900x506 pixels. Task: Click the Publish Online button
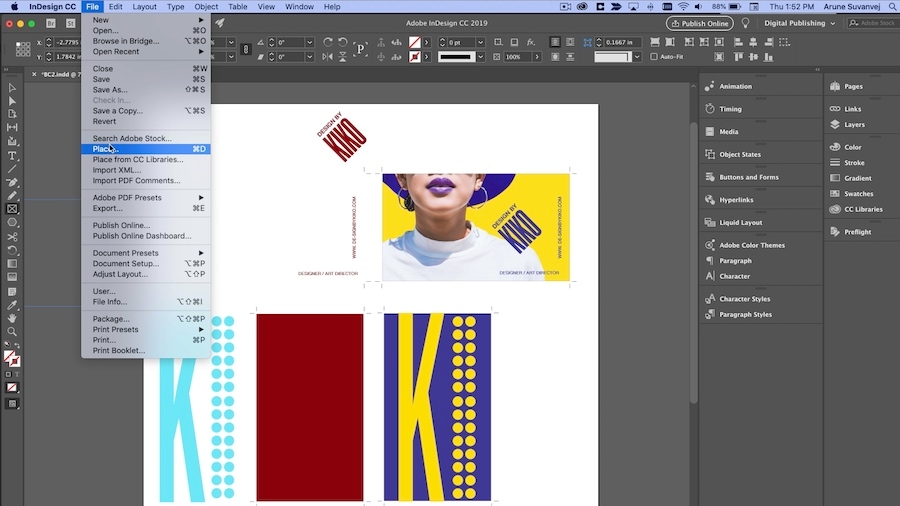tap(700, 24)
